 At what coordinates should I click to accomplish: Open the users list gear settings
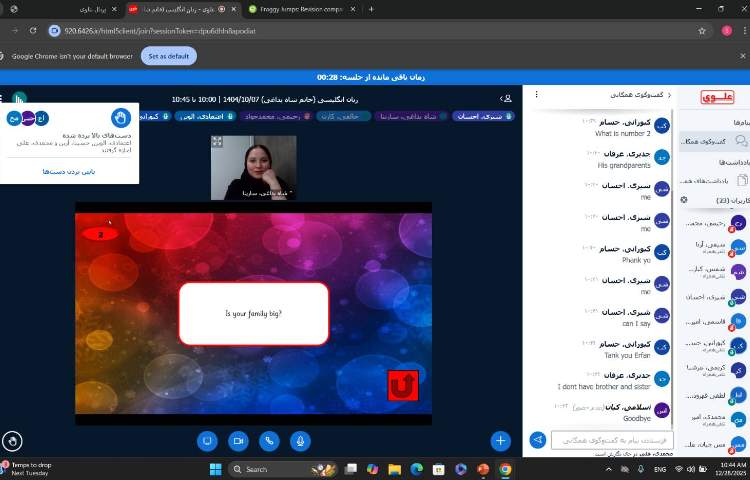pyautogui.click(x=684, y=200)
